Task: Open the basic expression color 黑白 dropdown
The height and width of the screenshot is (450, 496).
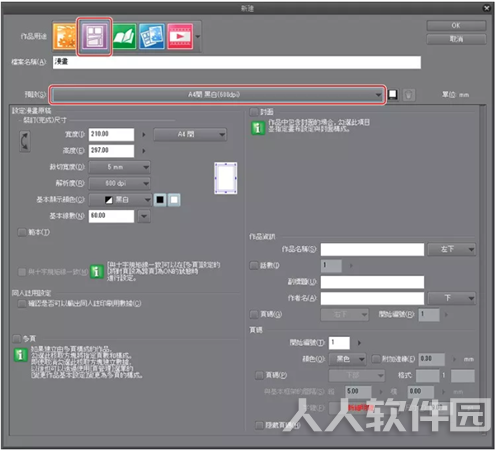Action: point(120,200)
